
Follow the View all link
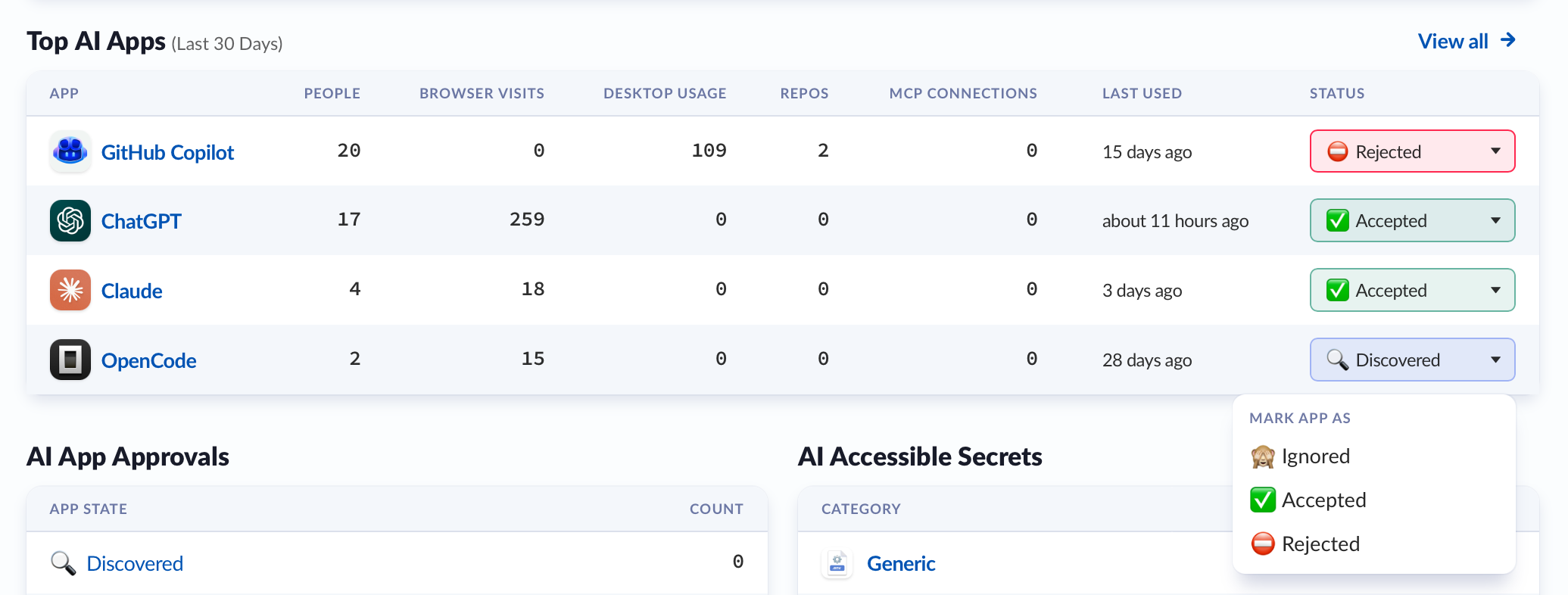coord(1453,42)
